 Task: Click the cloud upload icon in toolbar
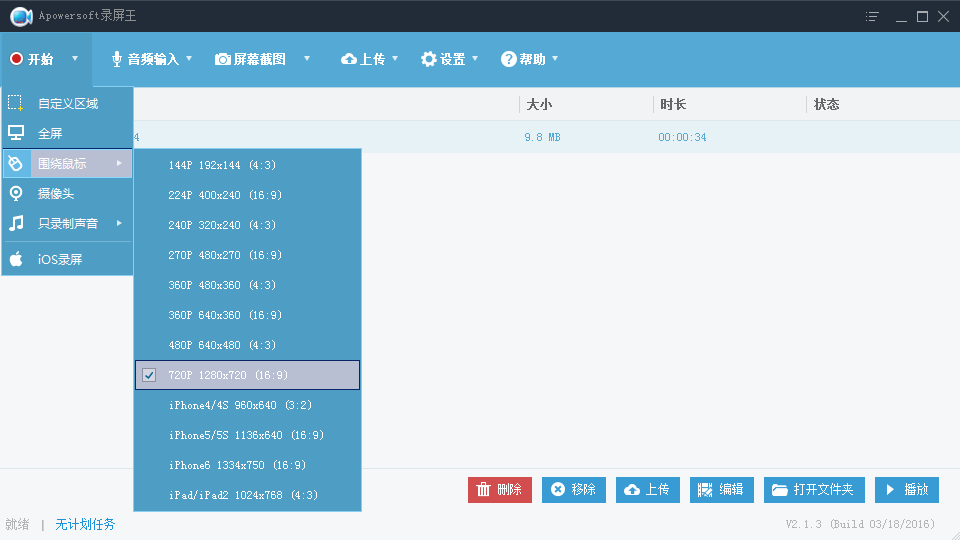(349, 59)
